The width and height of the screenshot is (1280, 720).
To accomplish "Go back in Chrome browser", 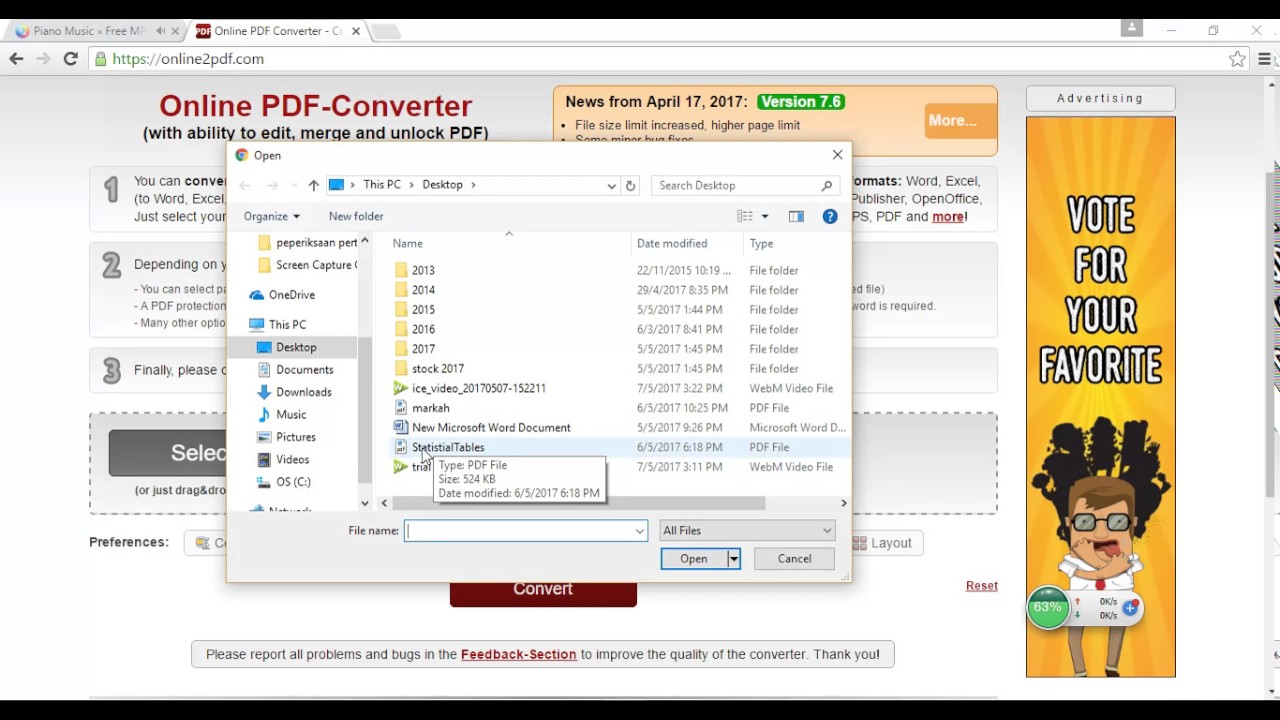I will click(16, 59).
